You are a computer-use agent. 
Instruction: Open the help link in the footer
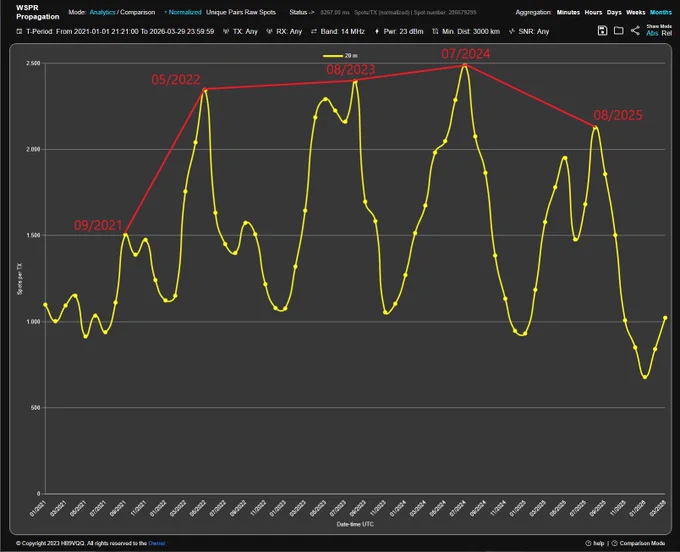(598, 543)
